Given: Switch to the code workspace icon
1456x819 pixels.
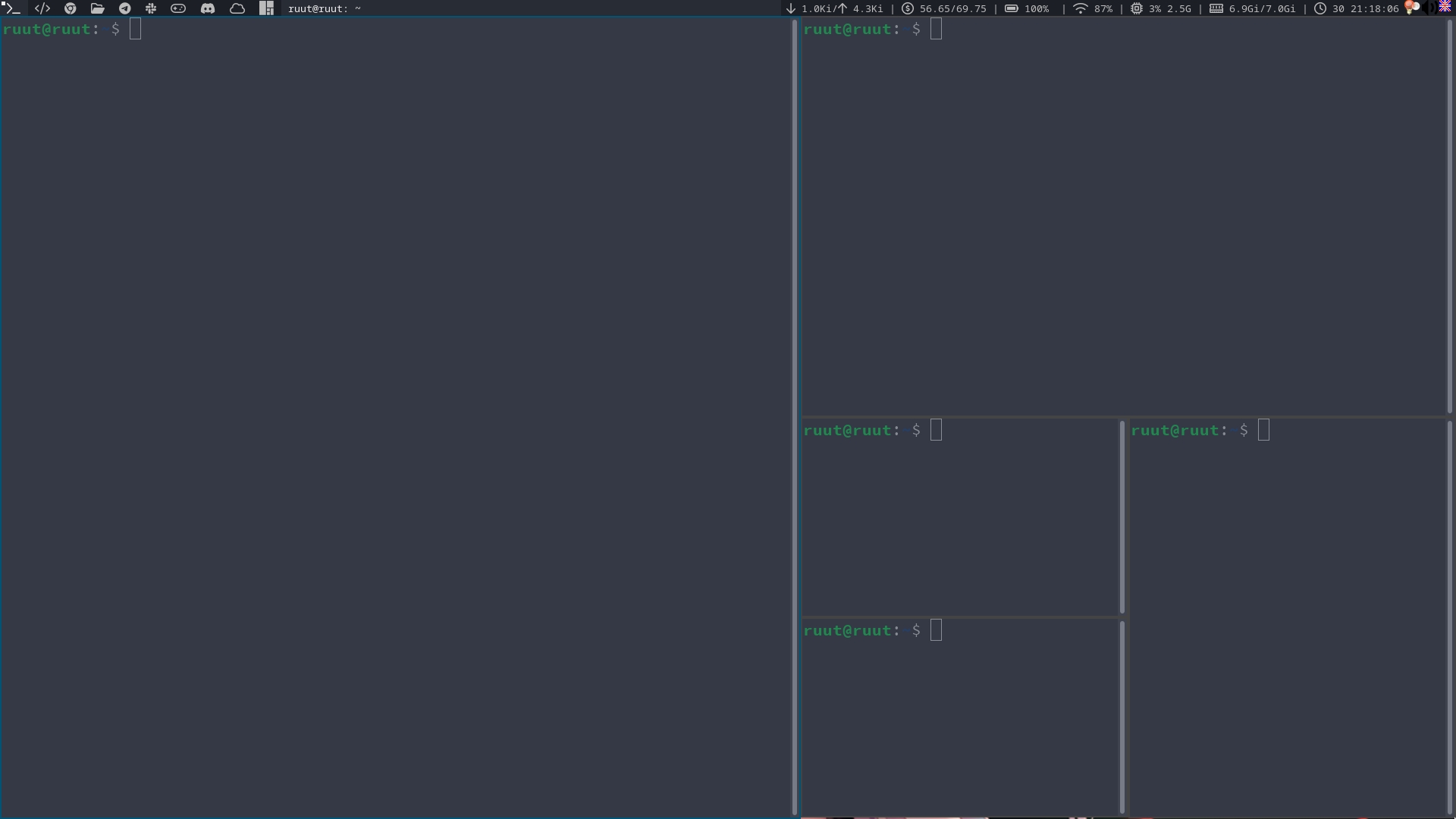Looking at the screenshot, I should click(x=42, y=8).
